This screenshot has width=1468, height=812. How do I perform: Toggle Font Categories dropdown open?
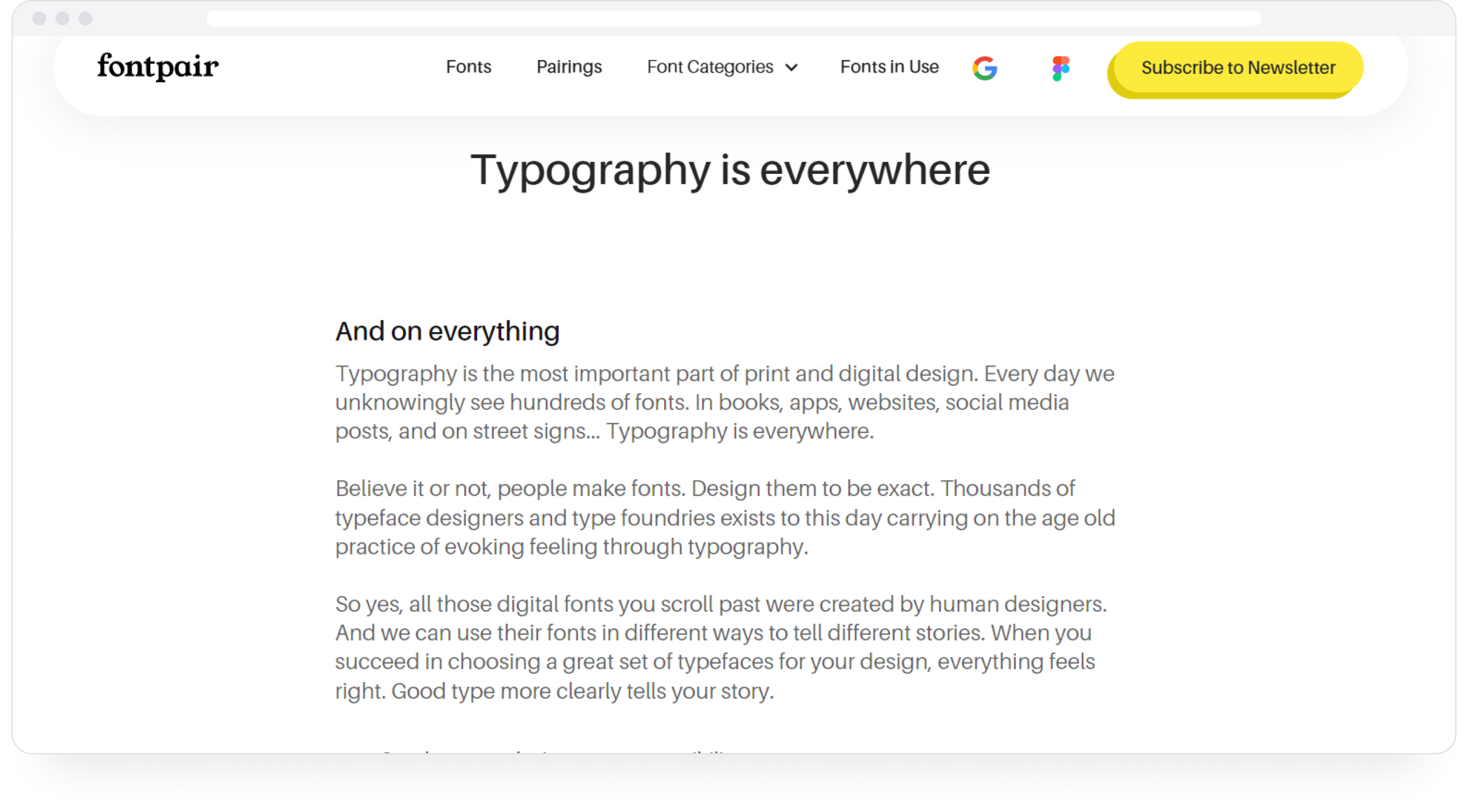(720, 67)
